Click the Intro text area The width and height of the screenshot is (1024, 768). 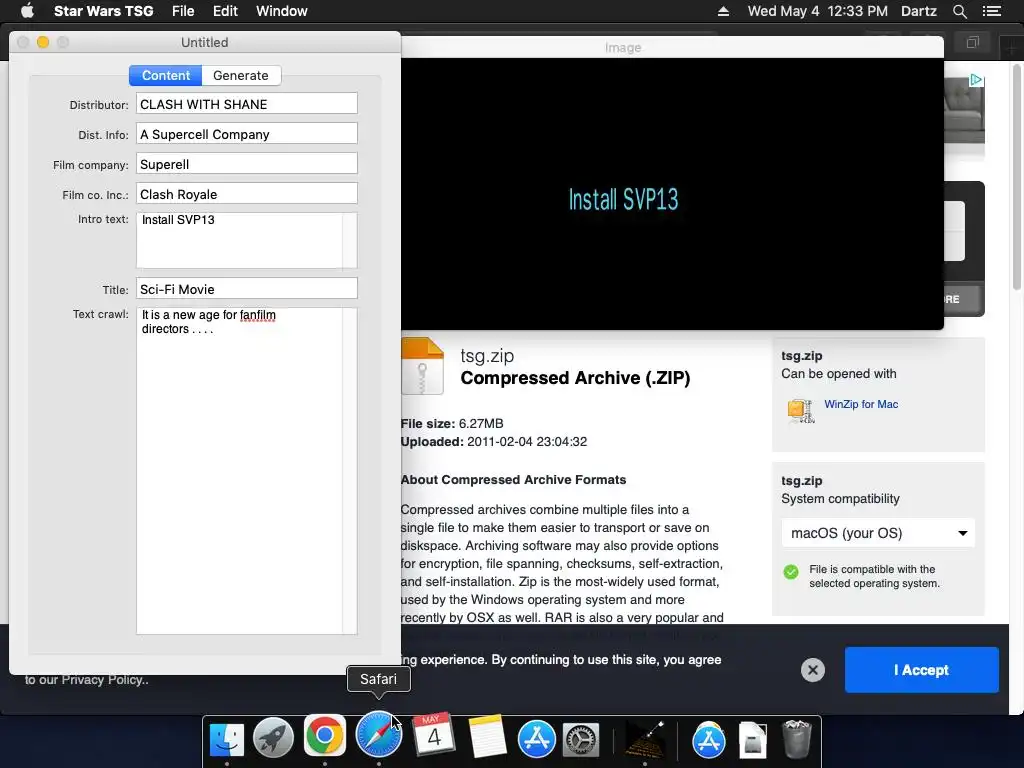(246, 240)
